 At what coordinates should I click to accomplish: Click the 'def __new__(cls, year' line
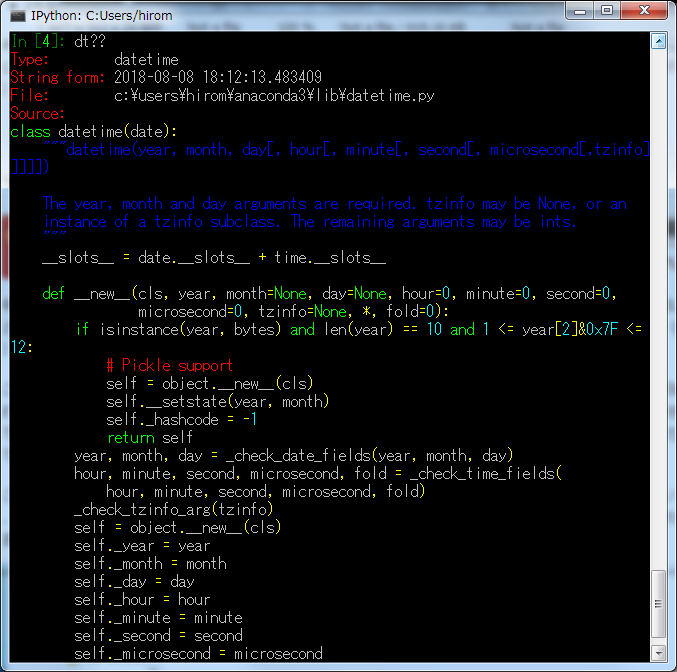tap(329, 294)
